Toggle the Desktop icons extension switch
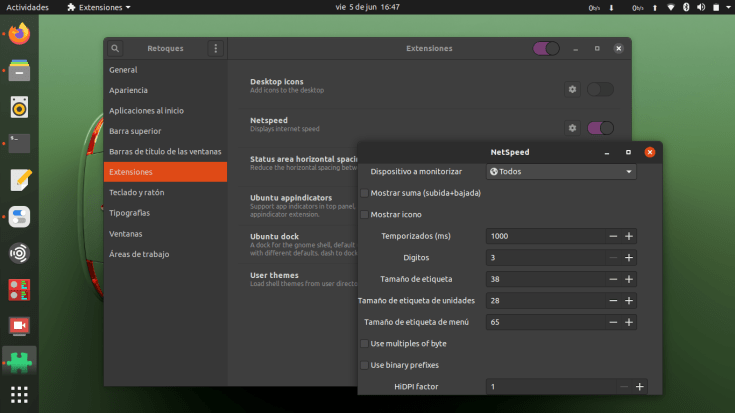Screen dimensions: 735x413 [600, 89]
